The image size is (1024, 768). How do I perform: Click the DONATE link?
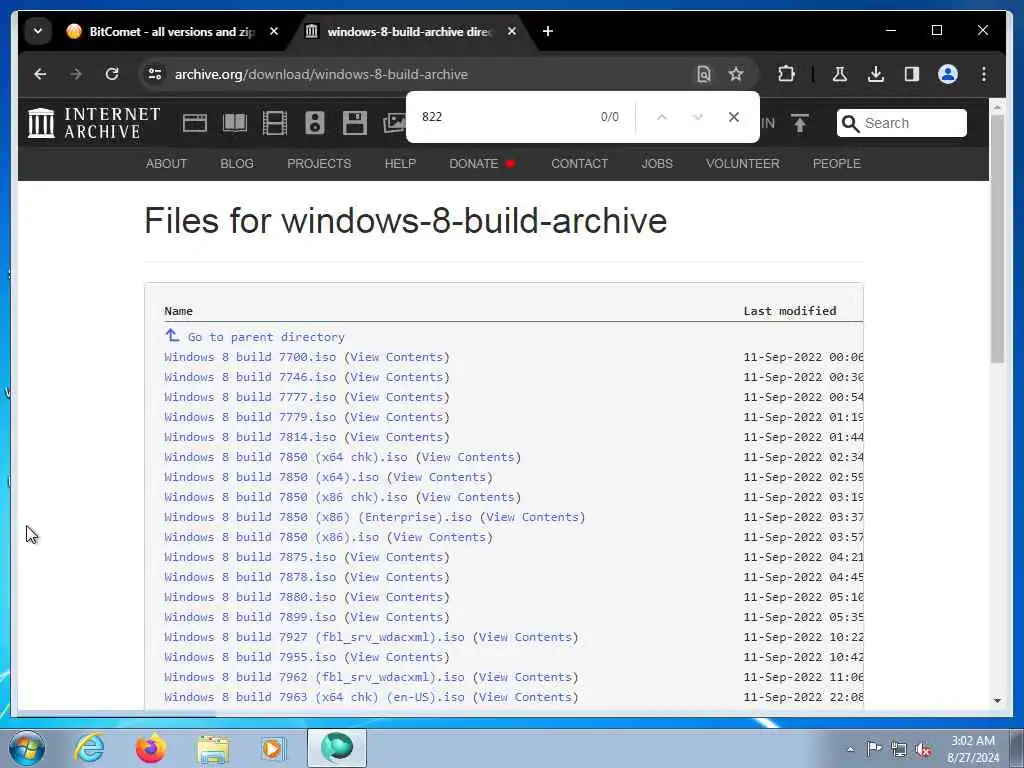tap(482, 164)
